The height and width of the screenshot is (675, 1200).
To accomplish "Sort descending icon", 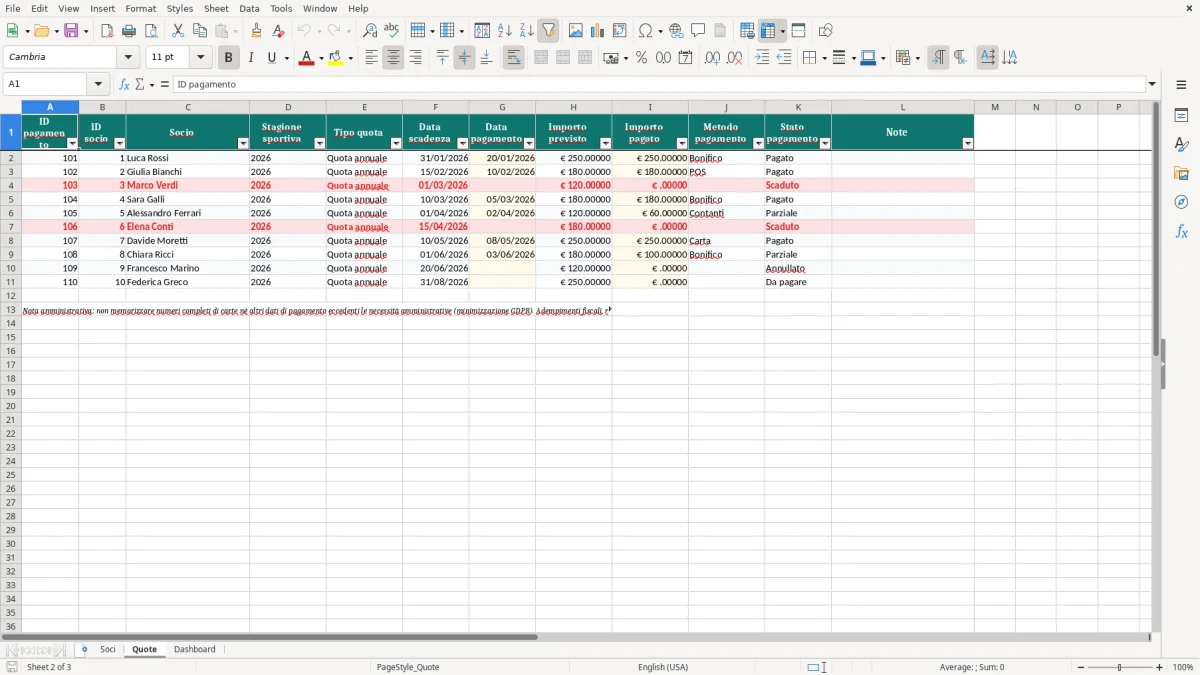I will (526, 31).
